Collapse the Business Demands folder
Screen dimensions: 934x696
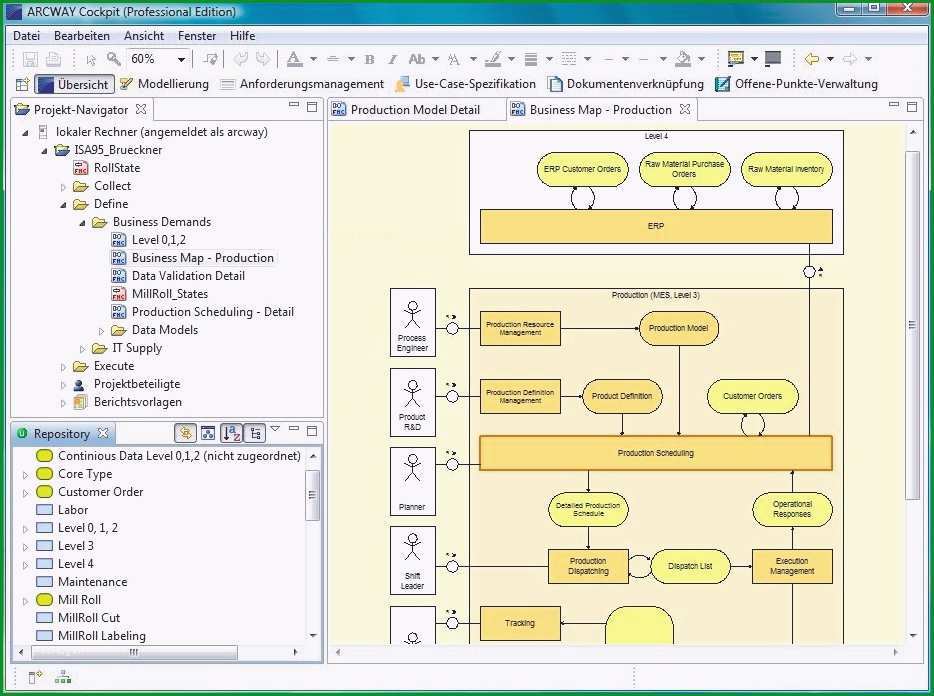click(x=82, y=223)
